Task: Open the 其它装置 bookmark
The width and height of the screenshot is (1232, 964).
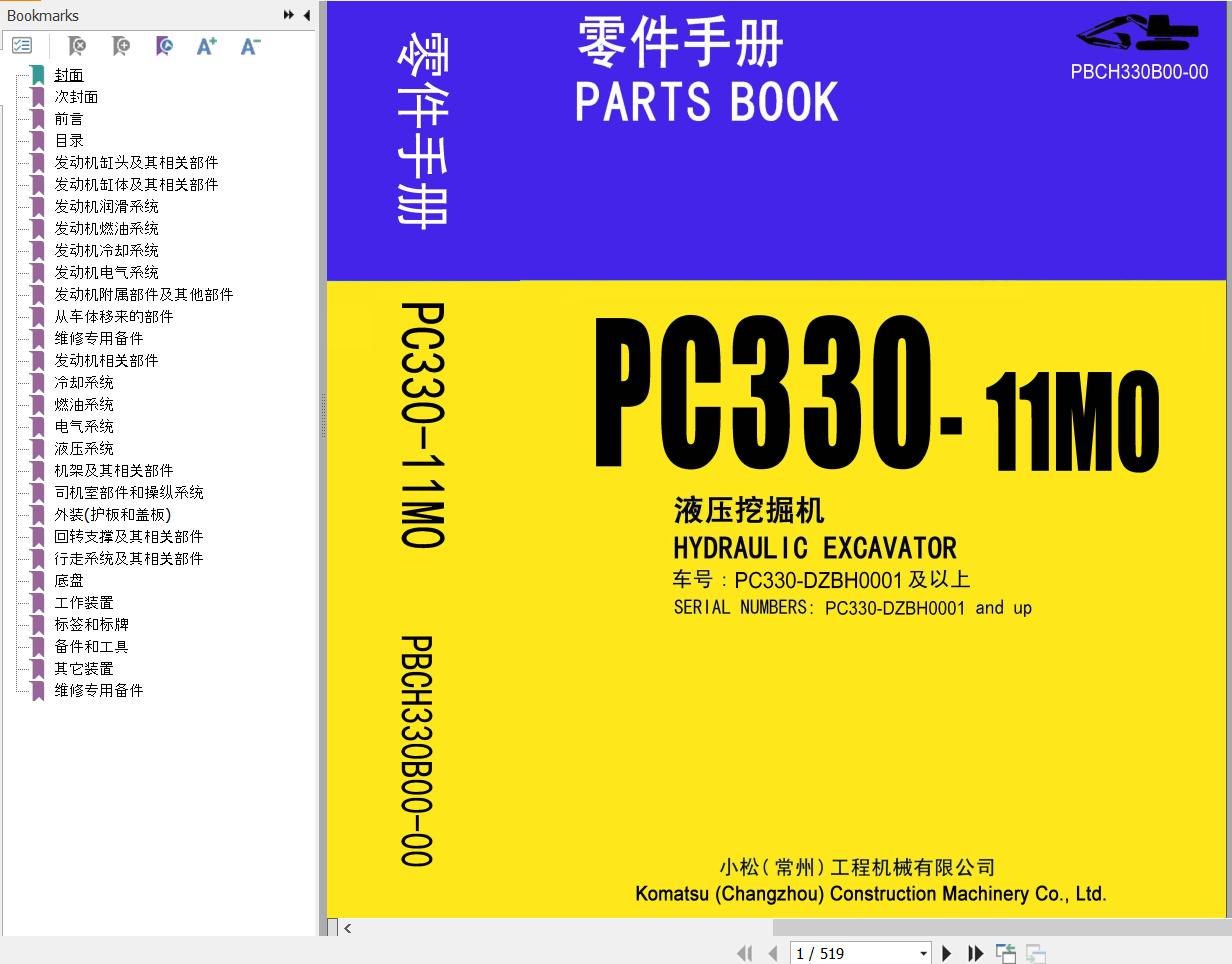Action: tap(84, 669)
